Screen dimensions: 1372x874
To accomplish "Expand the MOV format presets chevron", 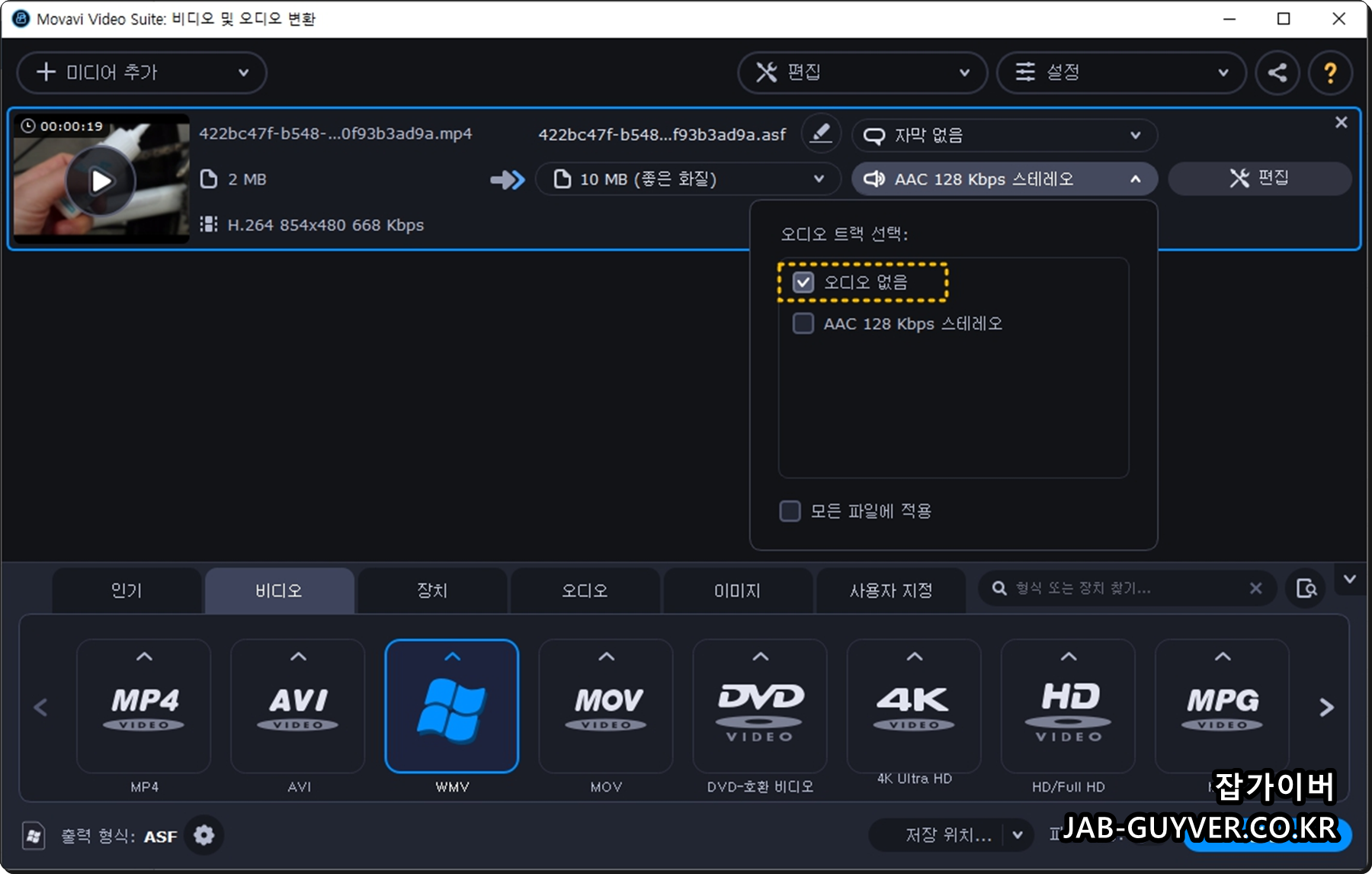I will (x=606, y=657).
